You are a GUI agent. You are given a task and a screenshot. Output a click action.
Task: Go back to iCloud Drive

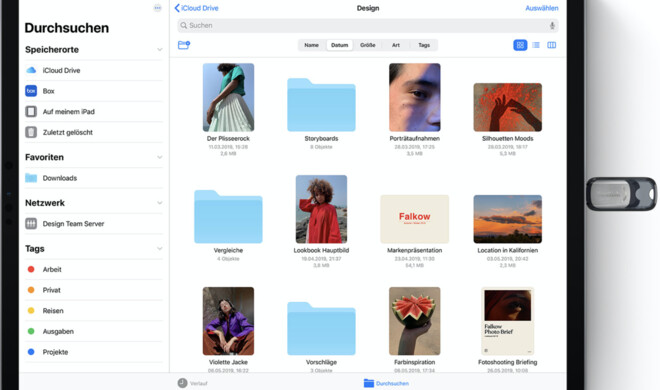pyautogui.click(x=197, y=8)
